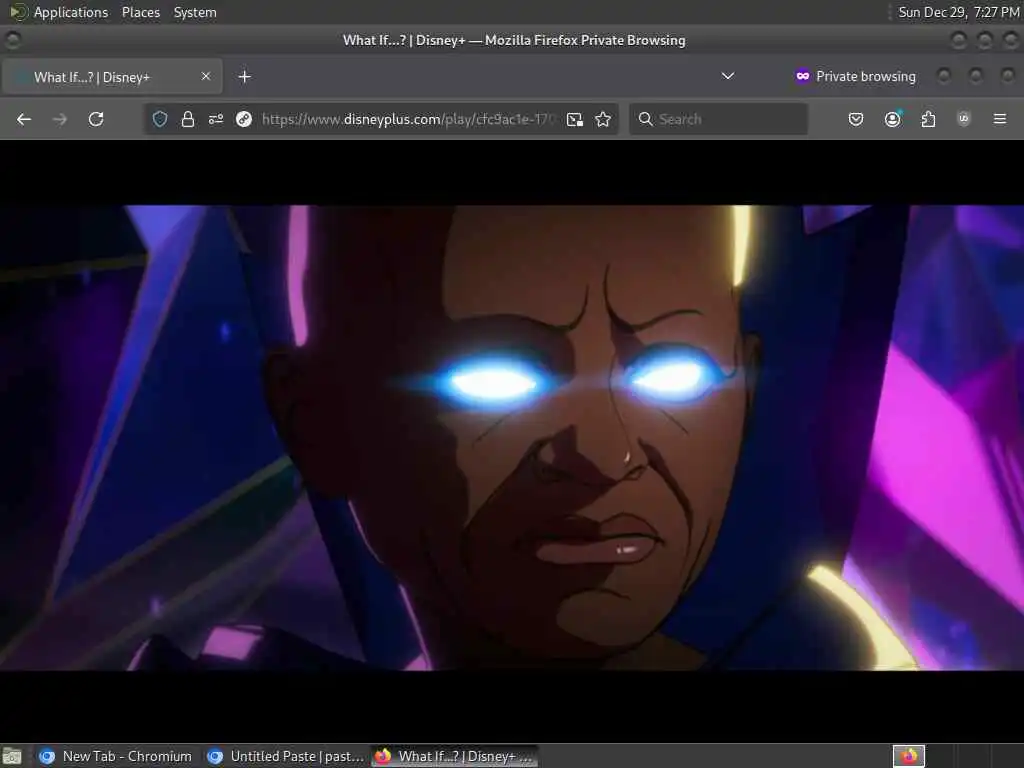Reload the Disney+ page

click(x=96, y=119)
